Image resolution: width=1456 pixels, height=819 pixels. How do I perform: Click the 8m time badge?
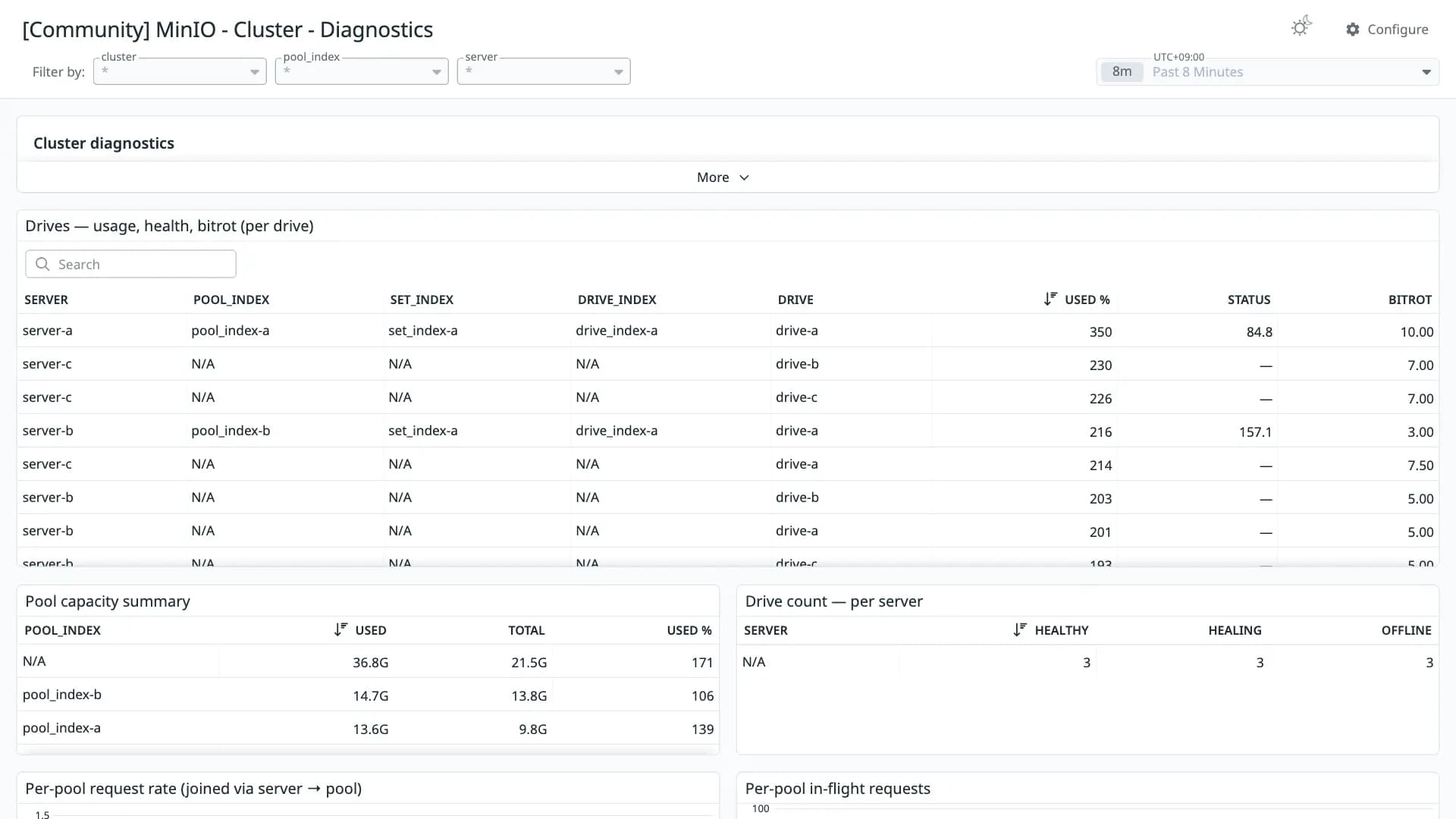(1122, 72)
